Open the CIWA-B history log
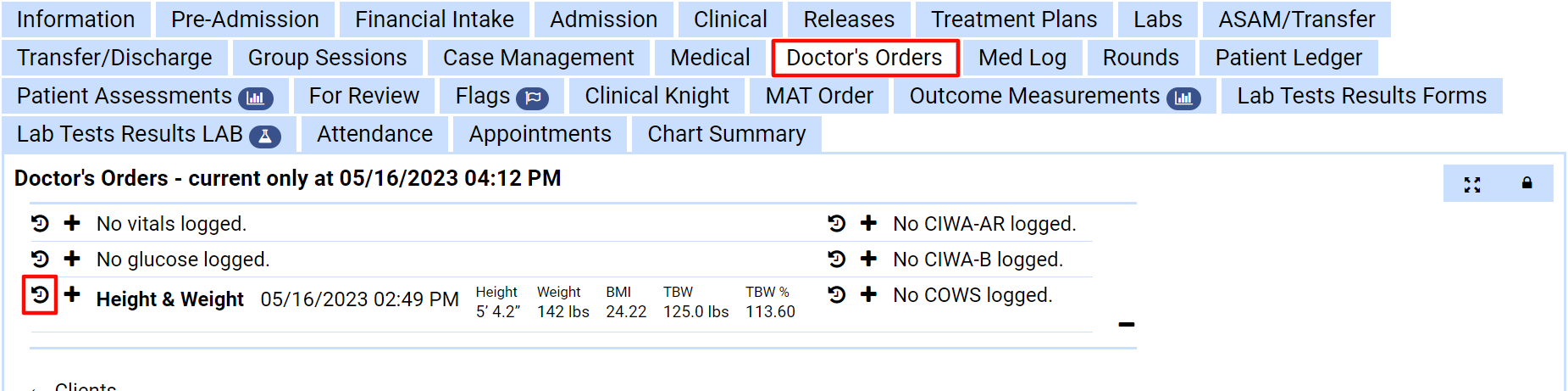This screenshot has width=1568, height=391. (837, 260)
